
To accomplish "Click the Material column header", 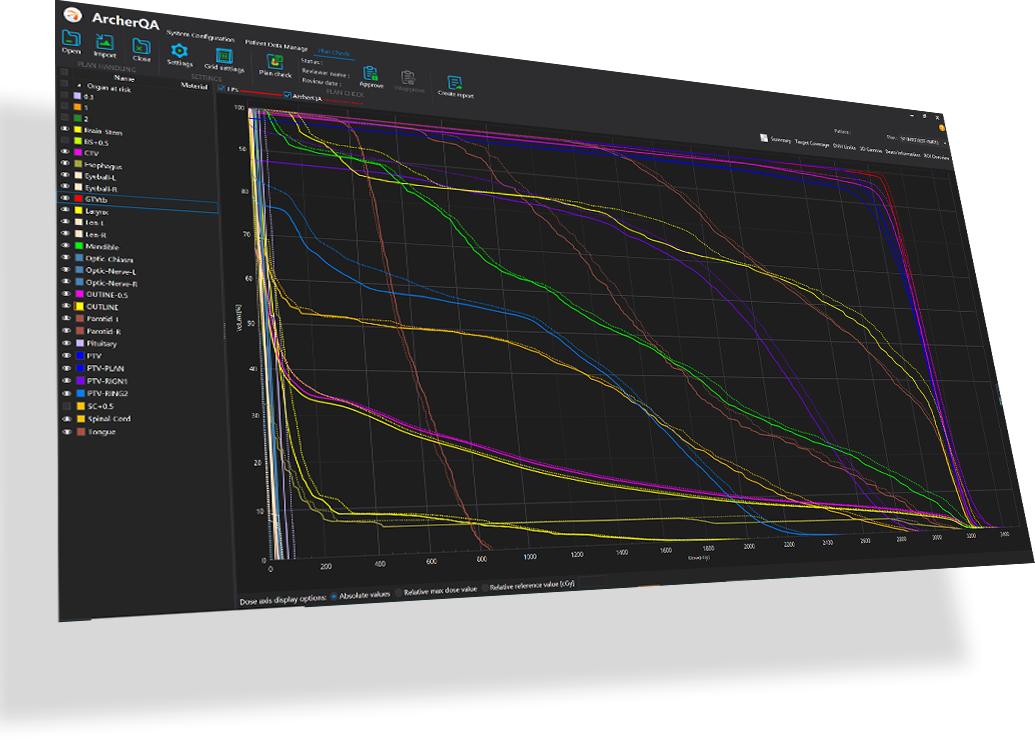I will click(x=194, y=86).
